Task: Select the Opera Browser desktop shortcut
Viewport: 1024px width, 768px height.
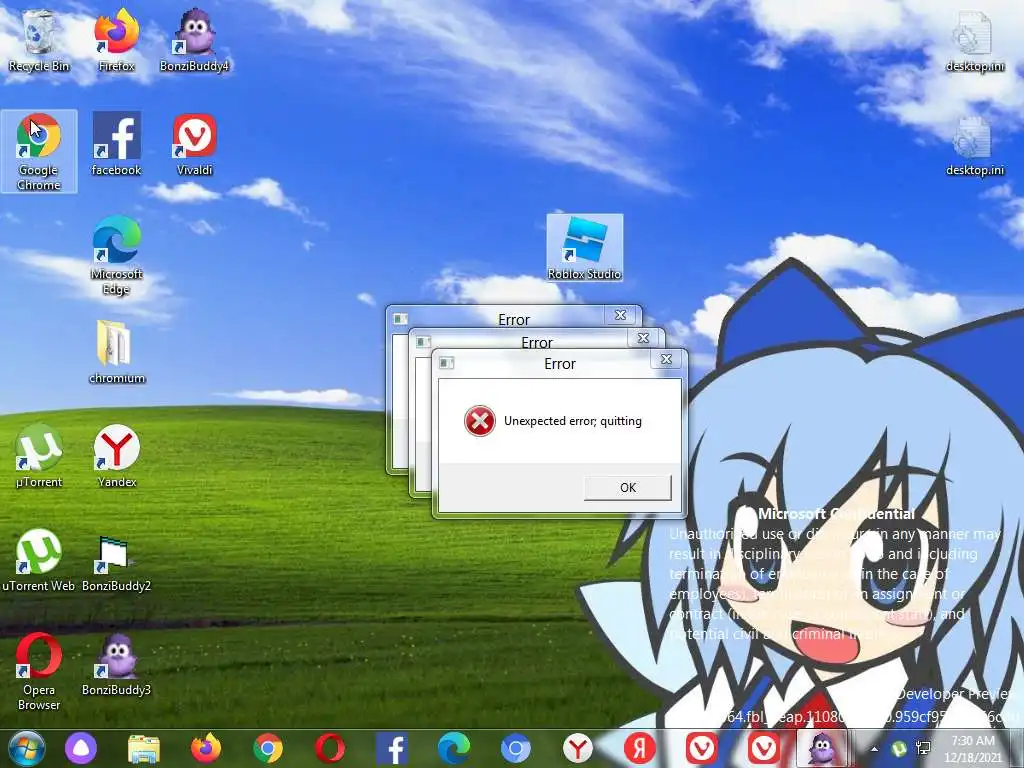Action: [39, 671]
